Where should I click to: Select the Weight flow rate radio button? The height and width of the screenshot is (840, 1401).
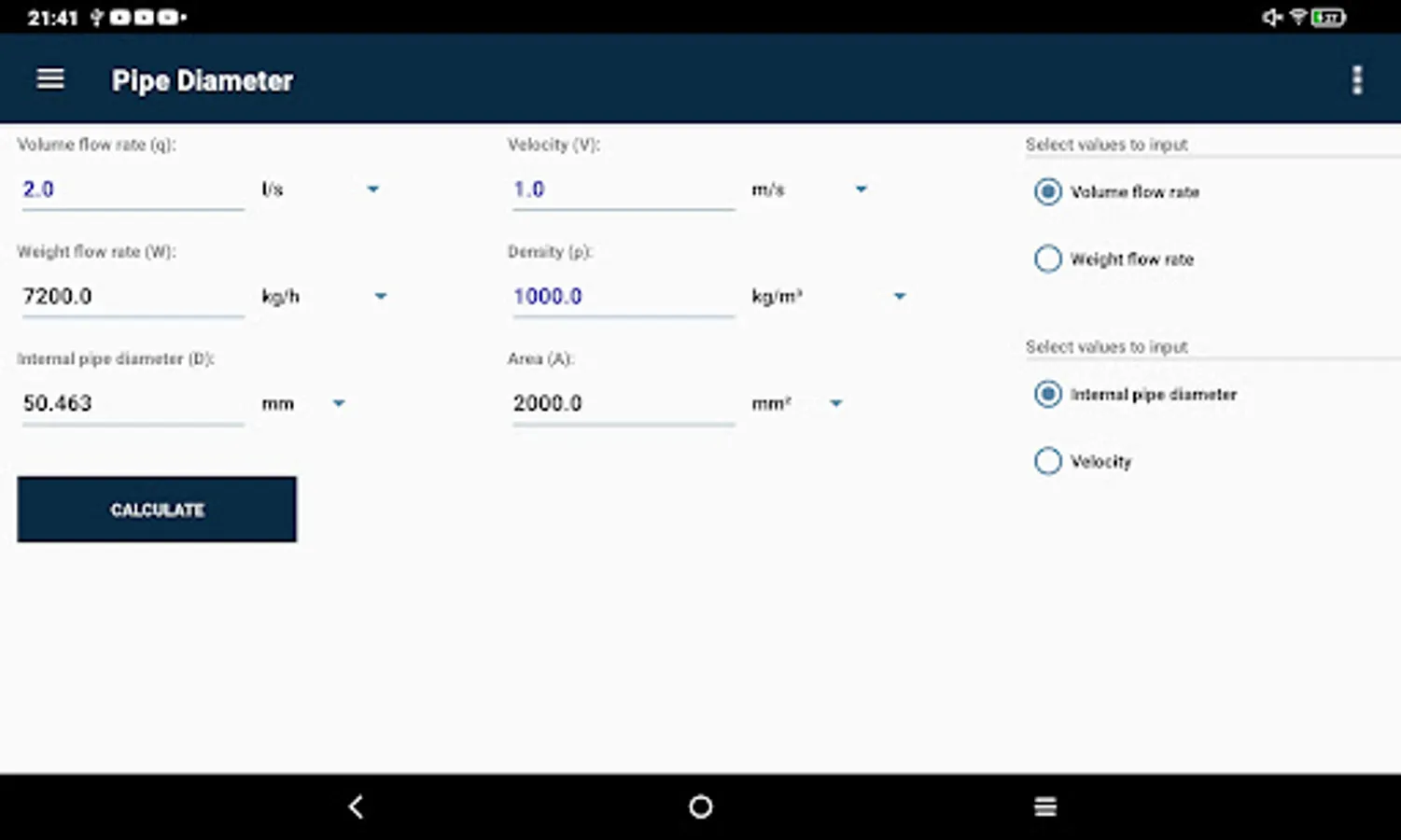tap(1047, 259)
